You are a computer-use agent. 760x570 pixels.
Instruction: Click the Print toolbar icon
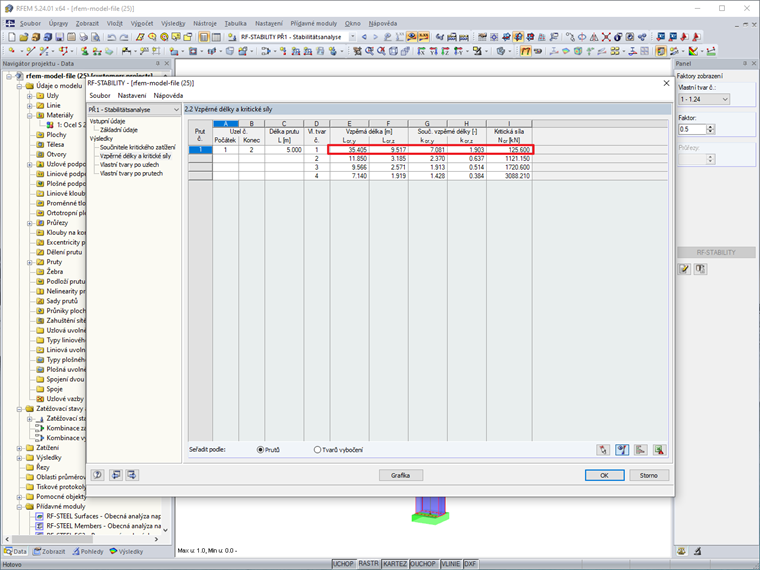tap(84, 37)
